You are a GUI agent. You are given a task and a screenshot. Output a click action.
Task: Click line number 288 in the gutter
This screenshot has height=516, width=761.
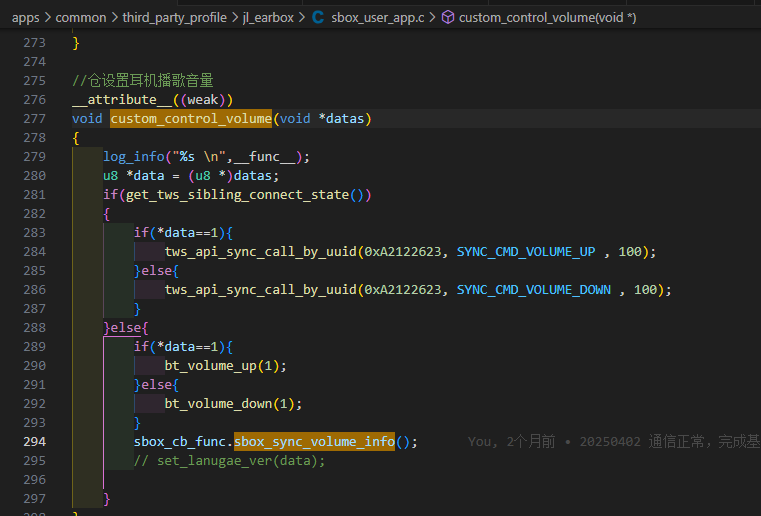[34, 328]
